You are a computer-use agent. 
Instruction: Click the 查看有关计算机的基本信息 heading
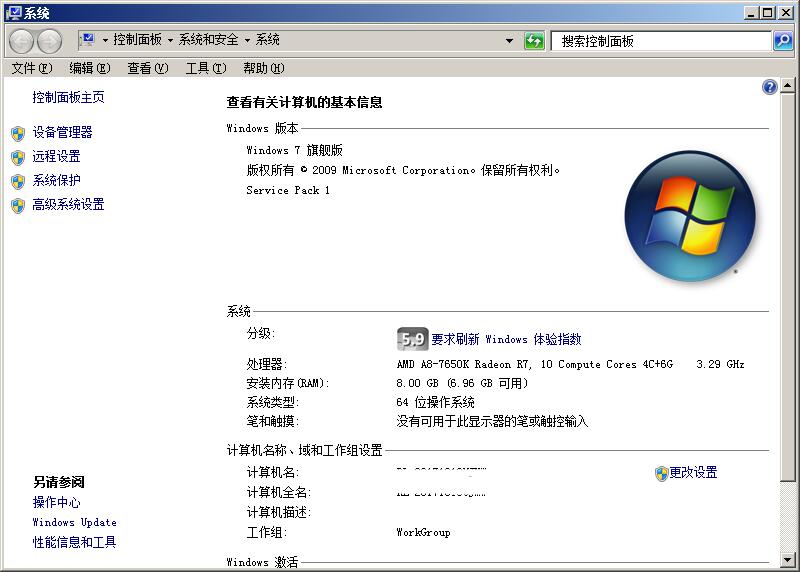pos(305,102)
